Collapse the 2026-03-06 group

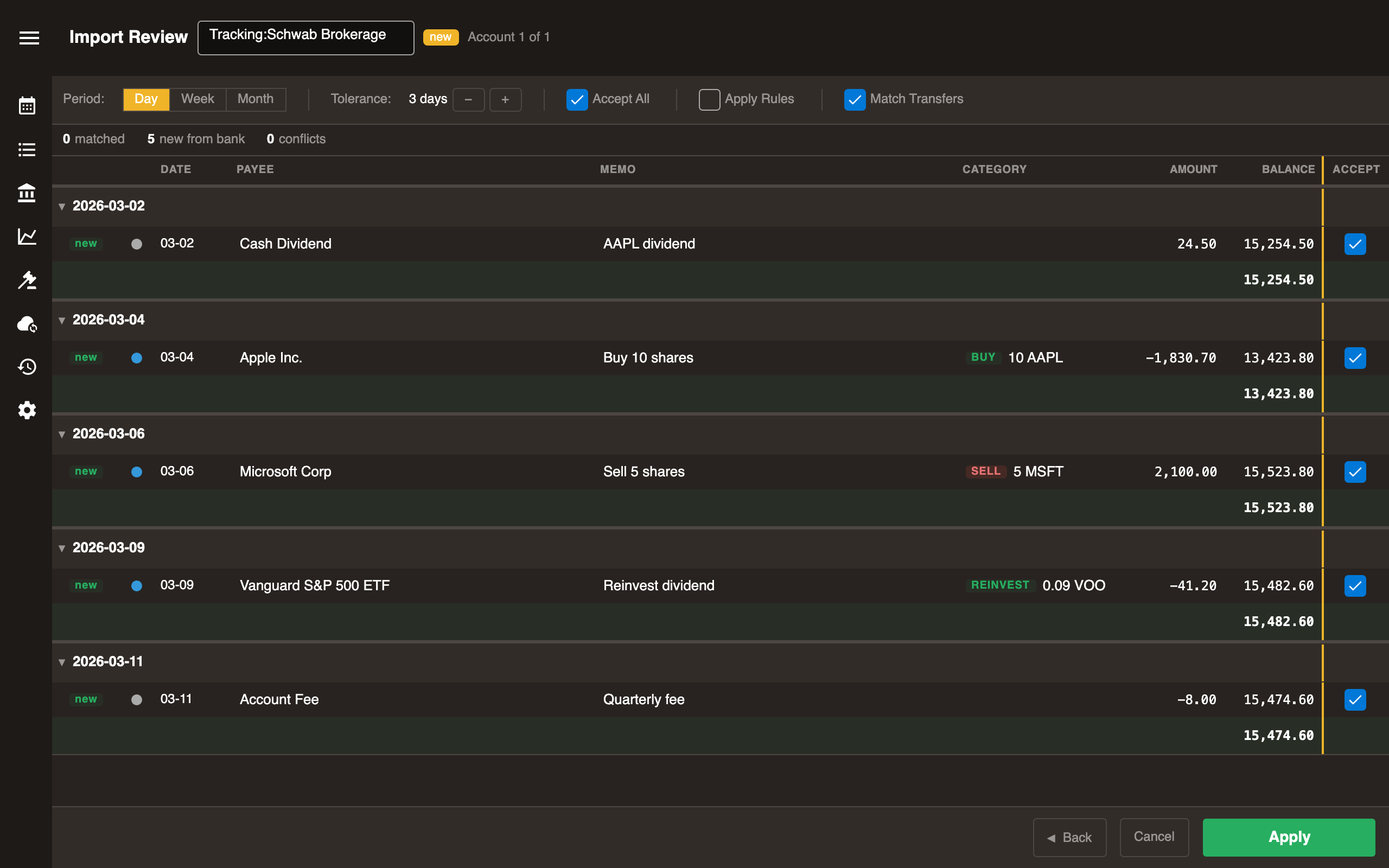(62, 434)
